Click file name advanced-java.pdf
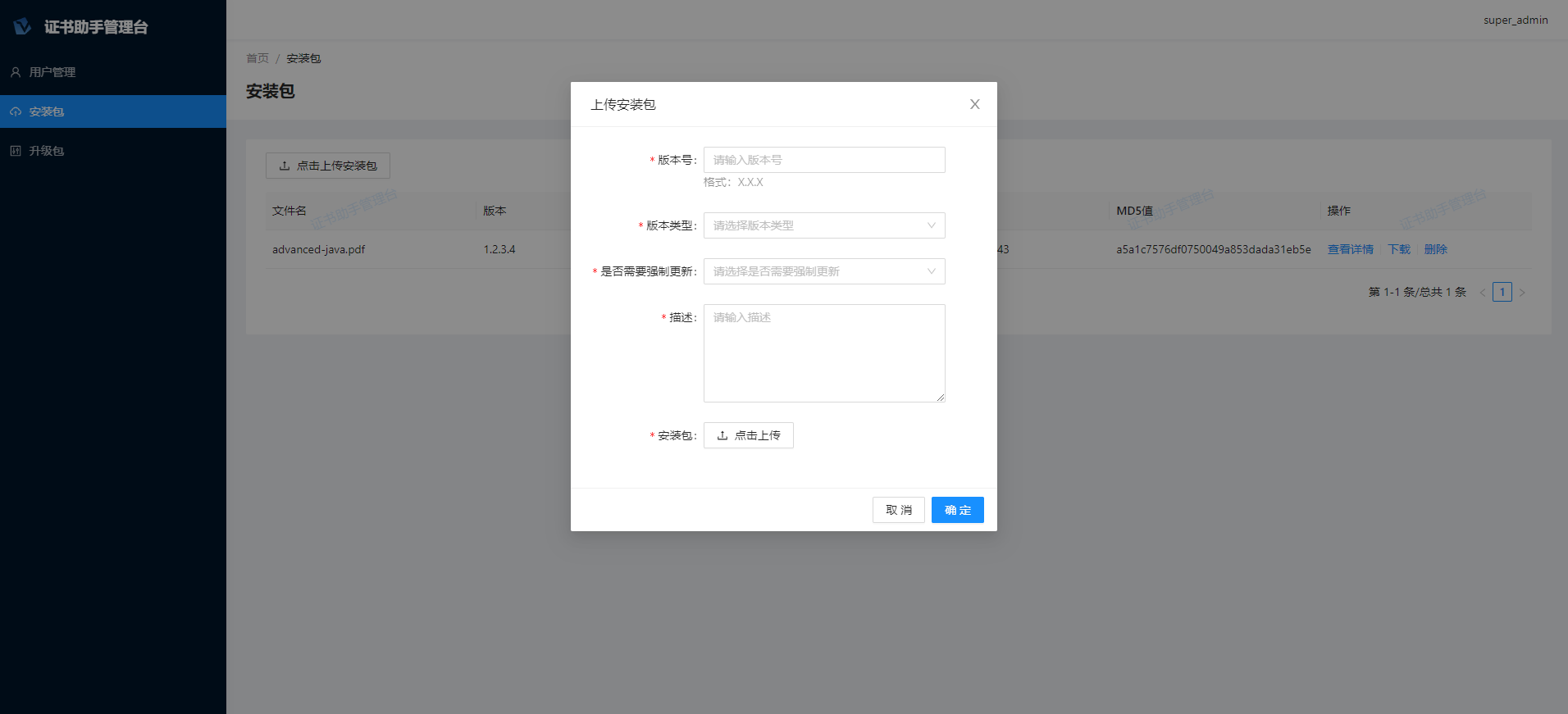This screenshot has height=714, width=1568. point(318,249)
